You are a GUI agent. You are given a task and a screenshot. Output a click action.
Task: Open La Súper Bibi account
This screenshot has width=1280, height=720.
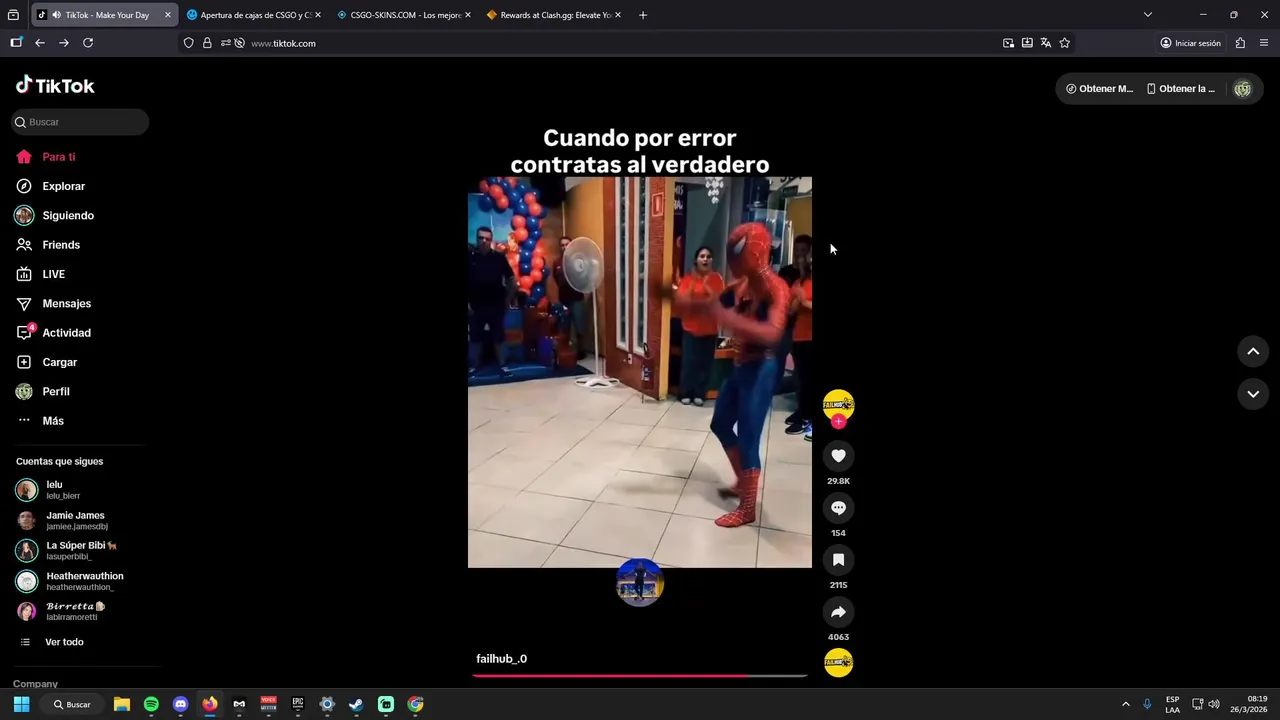pyautogui.click(x=80, y=551)
